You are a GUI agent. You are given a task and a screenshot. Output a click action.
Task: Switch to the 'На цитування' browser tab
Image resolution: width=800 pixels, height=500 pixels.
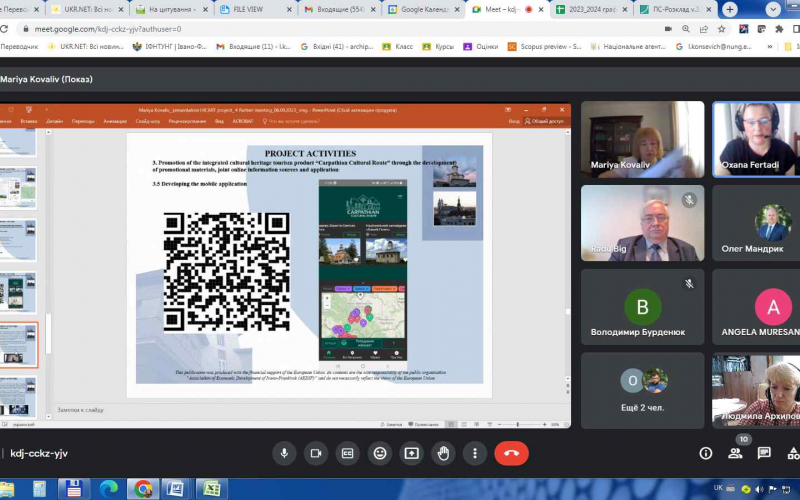[172, 9]
